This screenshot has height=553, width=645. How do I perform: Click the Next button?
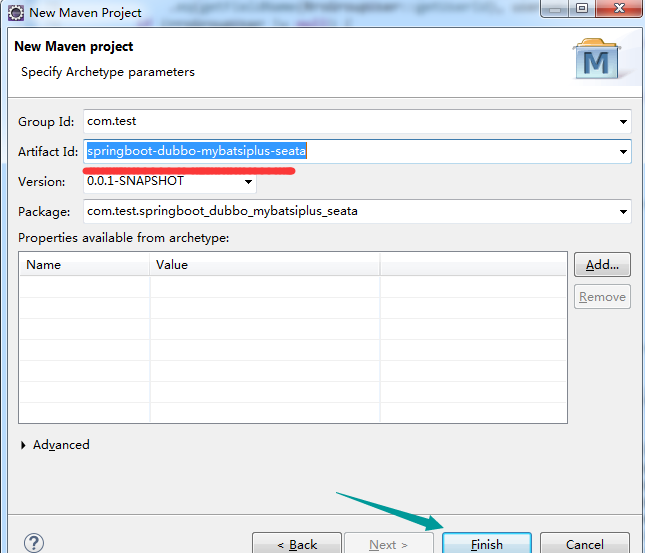click(388, 544)
